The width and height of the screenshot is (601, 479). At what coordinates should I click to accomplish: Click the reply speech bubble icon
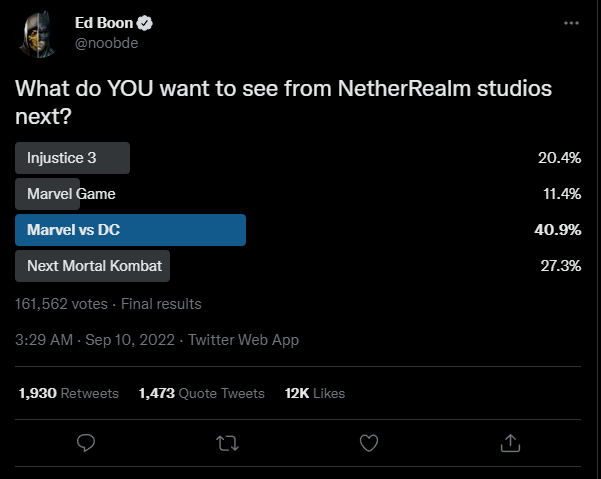[86, 443]
